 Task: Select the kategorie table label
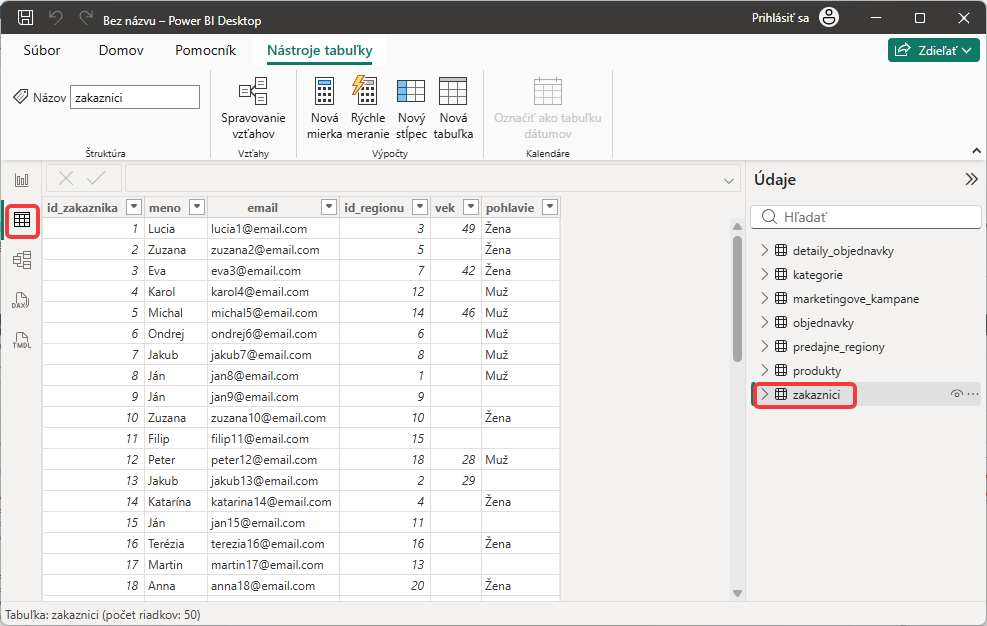[x=818, y=275]
